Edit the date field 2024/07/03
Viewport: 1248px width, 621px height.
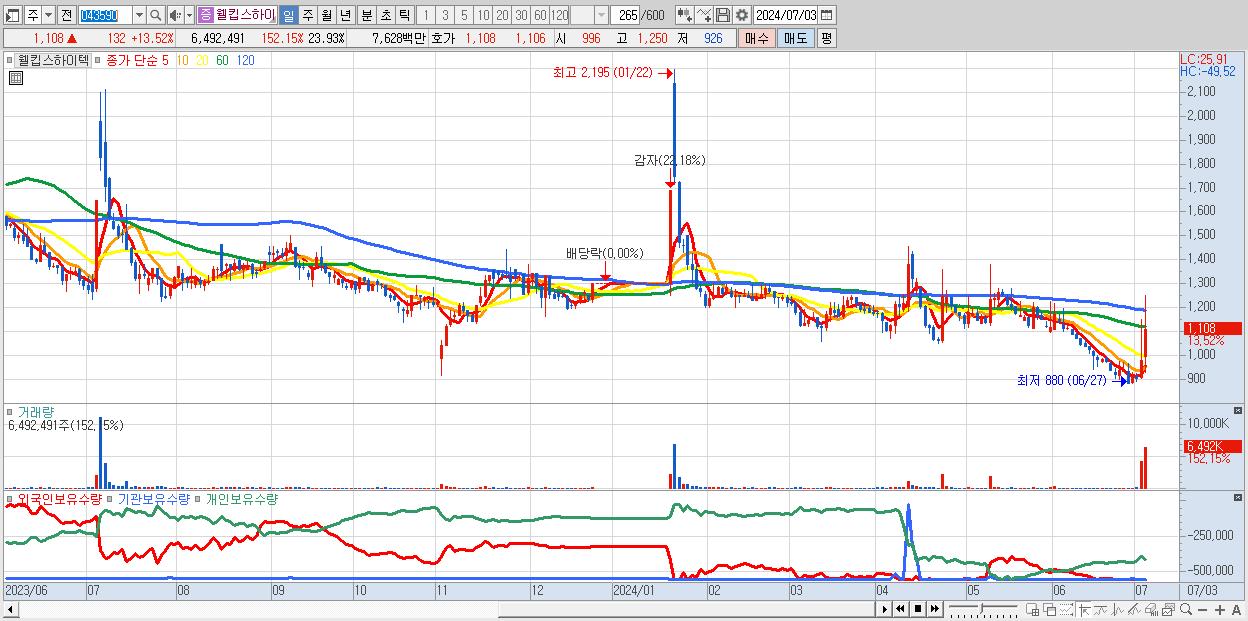tap(786, 15)
